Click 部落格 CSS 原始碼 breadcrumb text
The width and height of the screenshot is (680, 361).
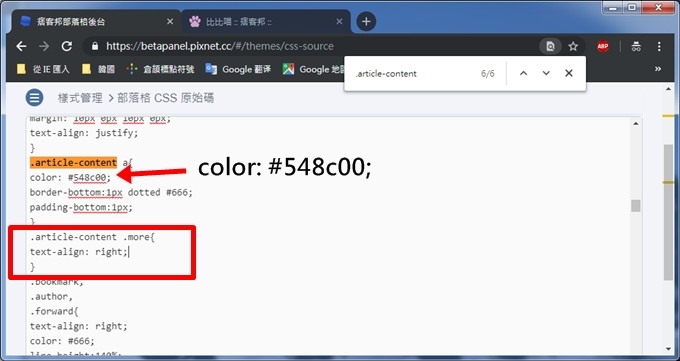[x=166, y=98]
